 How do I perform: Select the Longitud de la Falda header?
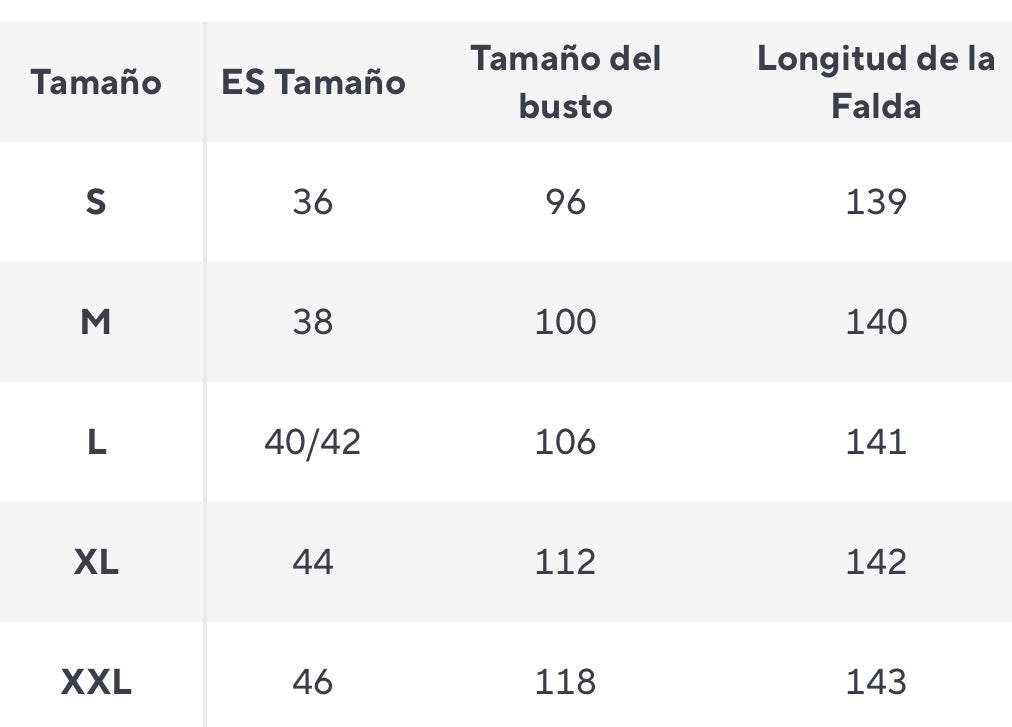pos(876,82)
